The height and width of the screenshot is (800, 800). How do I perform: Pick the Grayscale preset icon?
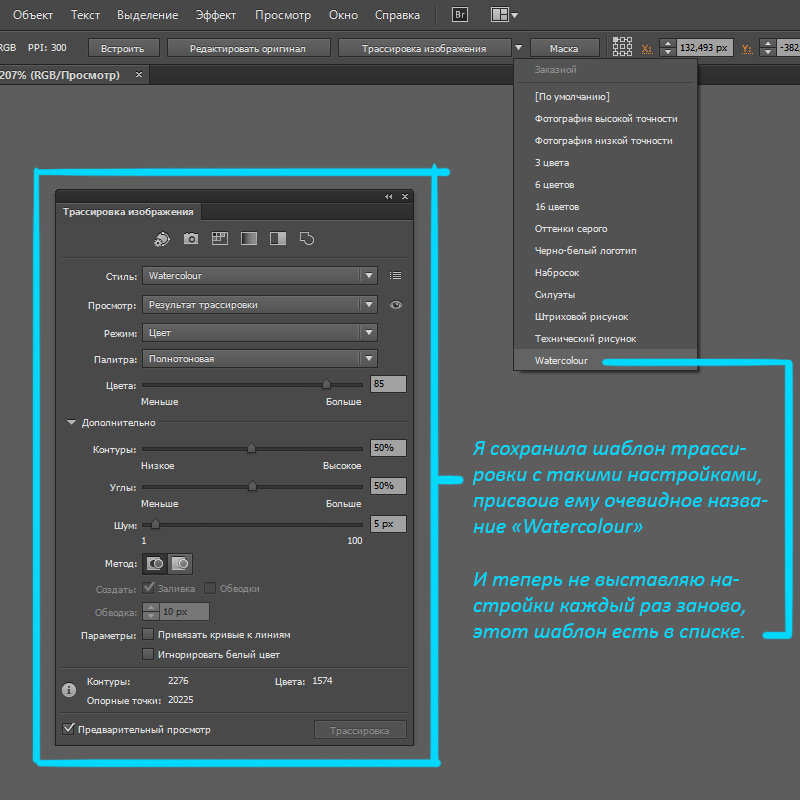249,239
